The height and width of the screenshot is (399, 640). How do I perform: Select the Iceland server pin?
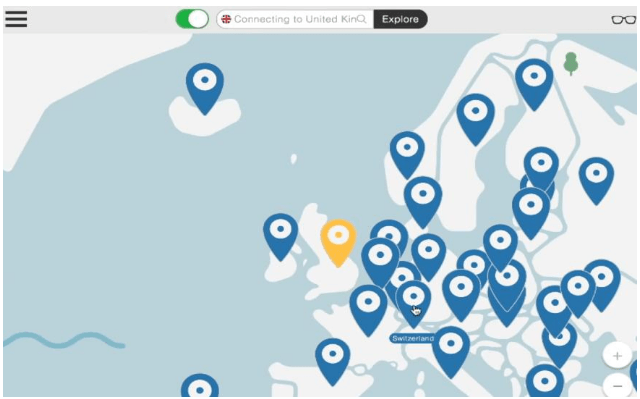pos(204,88)
